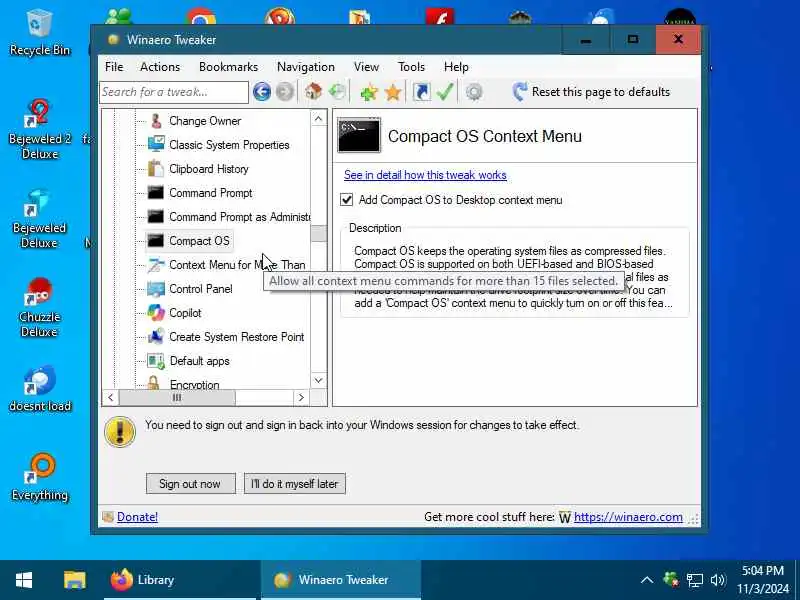Click the Back navigation arrow in toolbar
This screenshot has height=600, width=800.
pyautogui.click(x=262, y=92)
